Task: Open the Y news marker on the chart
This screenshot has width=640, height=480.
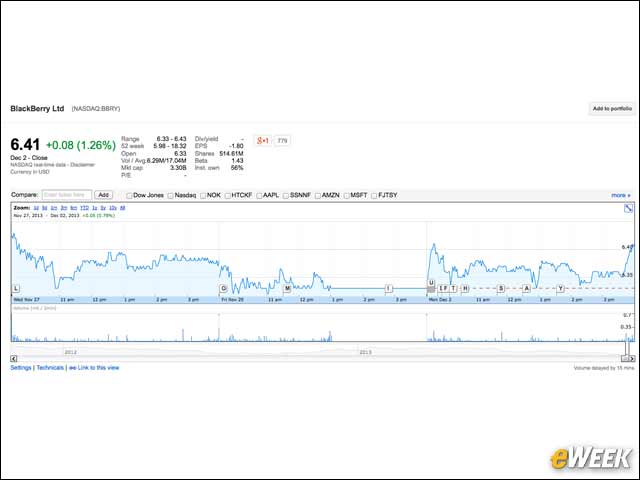Action: click(560, 288)
